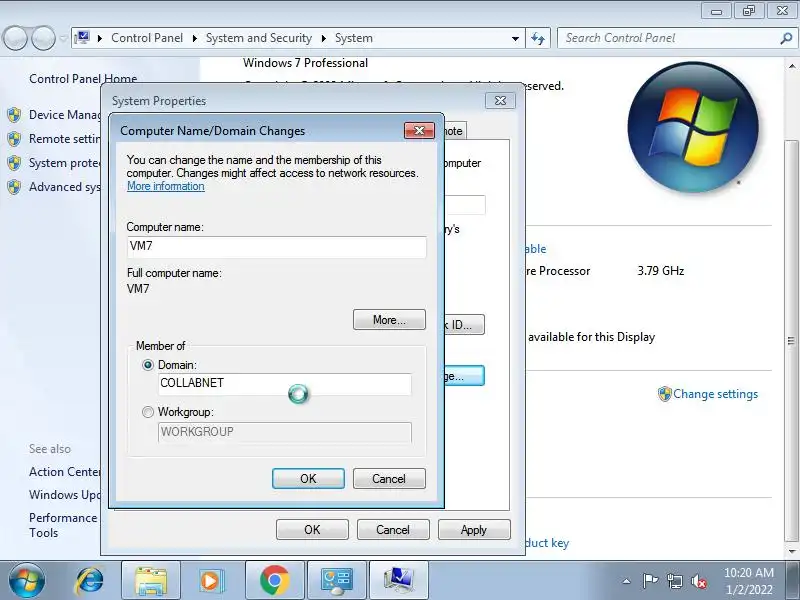Image resolution: width=800 pixels, height=600 pixels.
Task: Click the Windows logo image
Action: pos(693,128)
